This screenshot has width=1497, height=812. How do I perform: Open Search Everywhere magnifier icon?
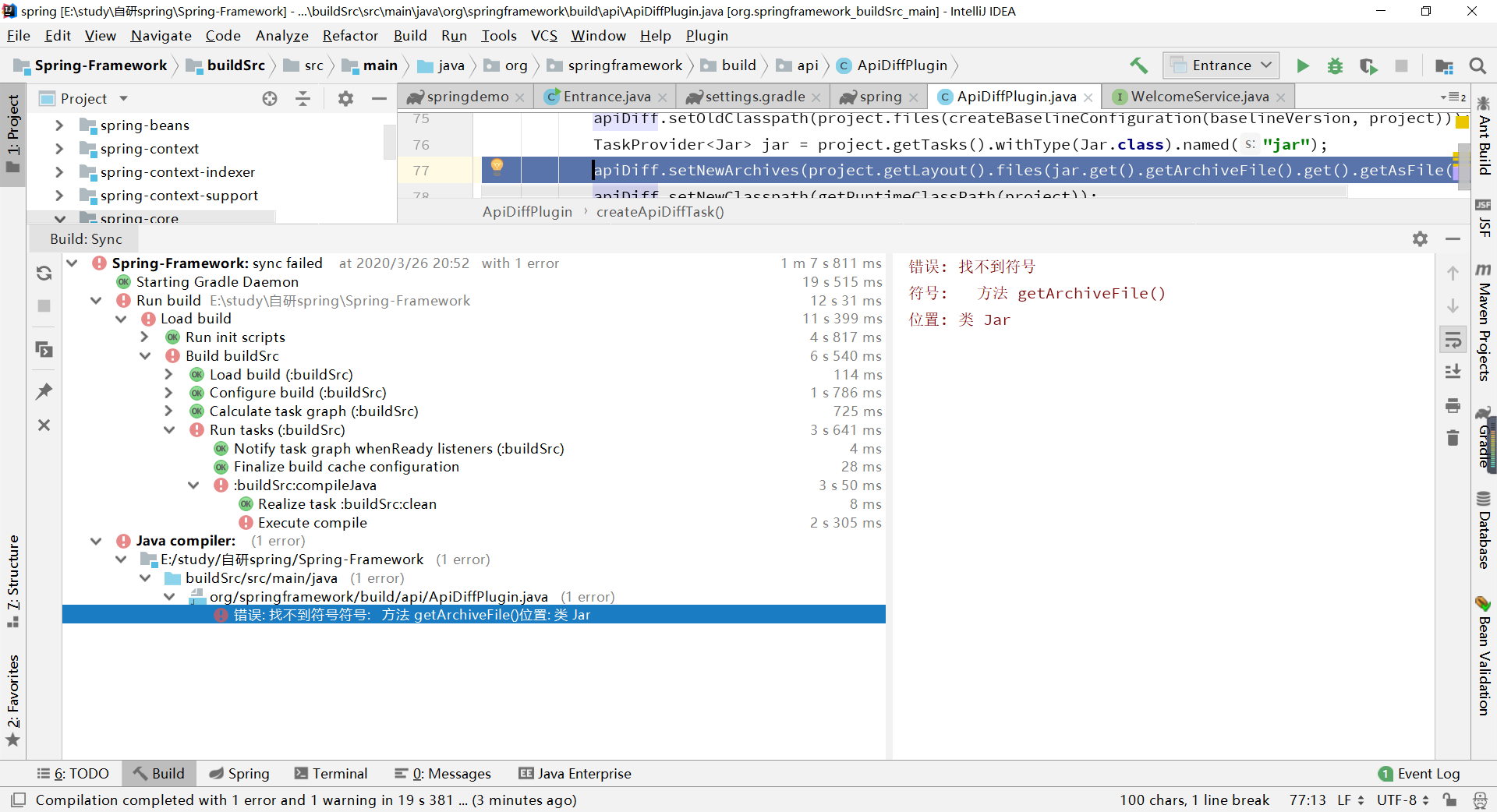1478,65
